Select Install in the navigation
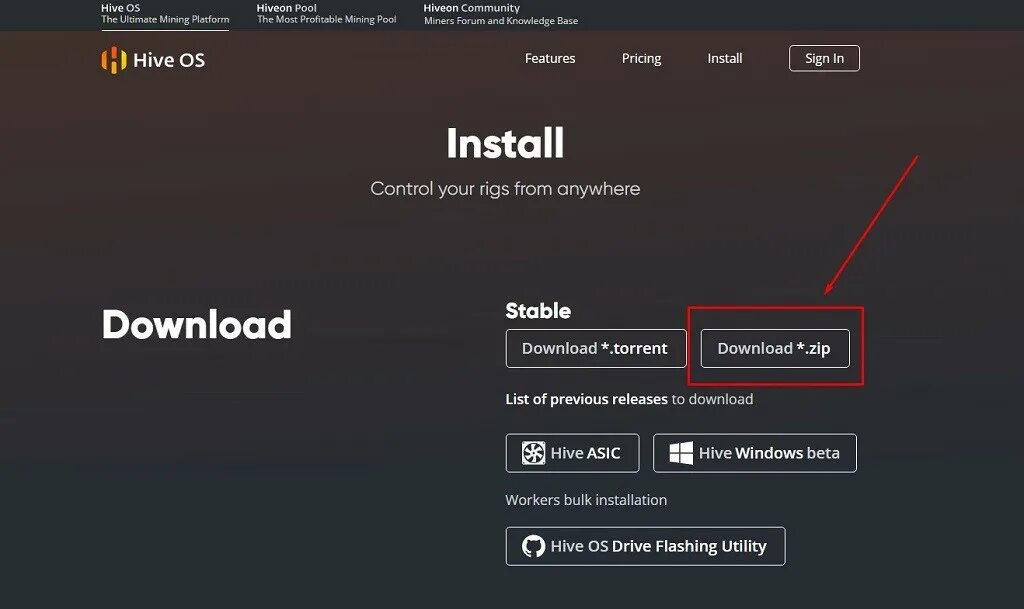Image resolution: width=1024 pixels, height=609 pixels. pyautogui.click(x=725, y=58)
